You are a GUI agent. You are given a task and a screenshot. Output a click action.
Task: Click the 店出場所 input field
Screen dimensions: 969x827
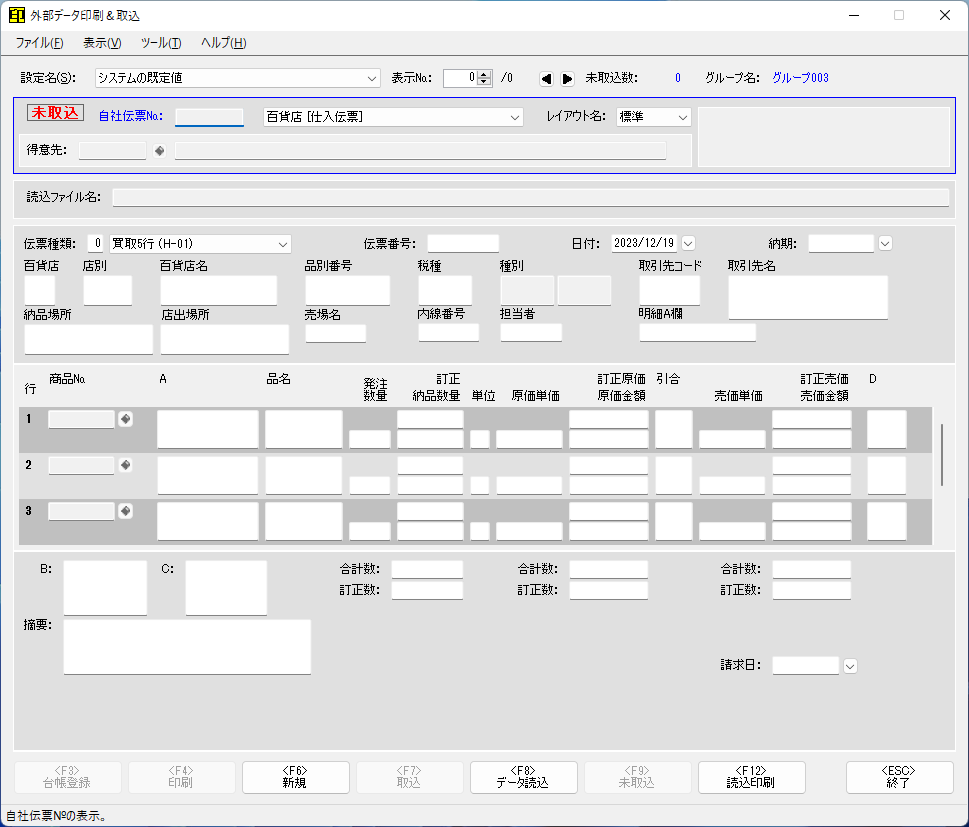(224, 339)
